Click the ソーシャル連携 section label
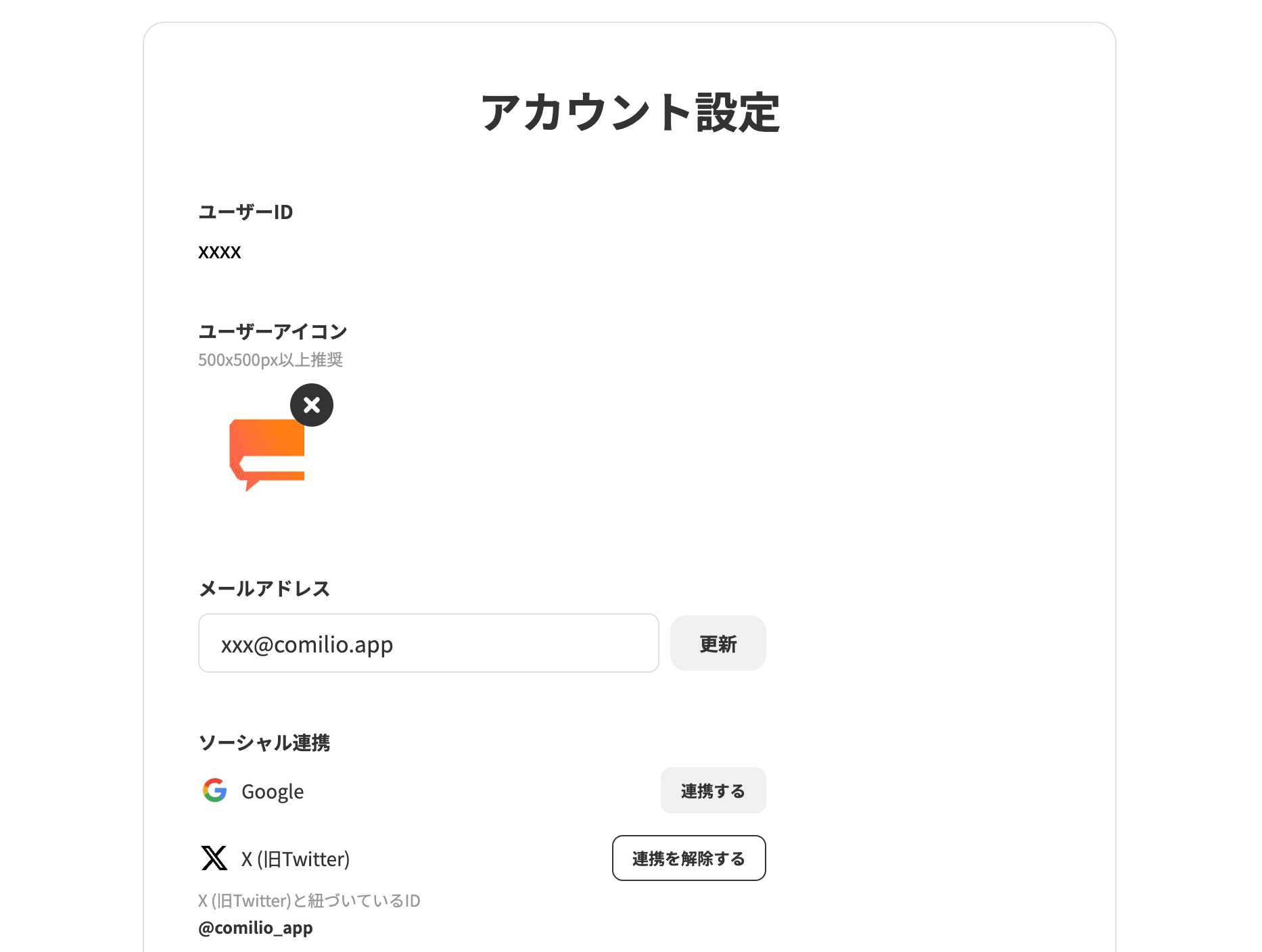 [264, 742]
